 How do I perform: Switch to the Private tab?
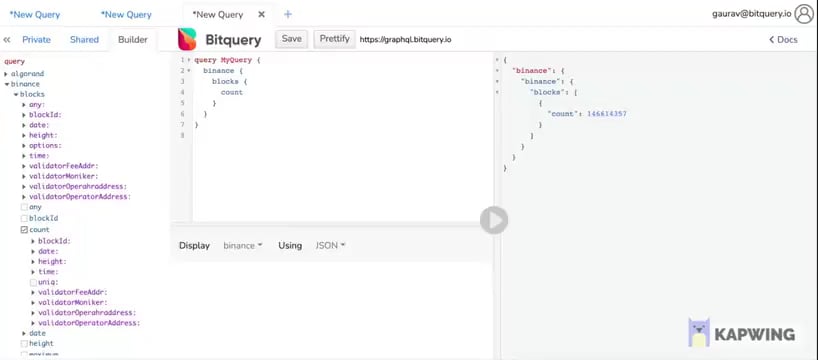(x=37, y=40)
